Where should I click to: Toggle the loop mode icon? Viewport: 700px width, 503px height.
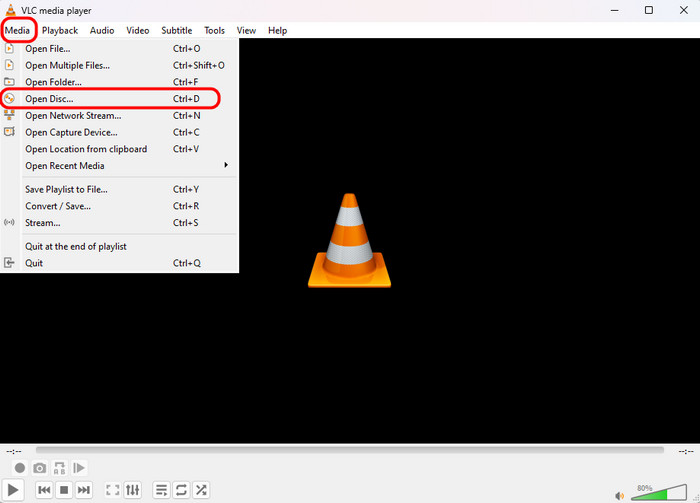(181, 490)
